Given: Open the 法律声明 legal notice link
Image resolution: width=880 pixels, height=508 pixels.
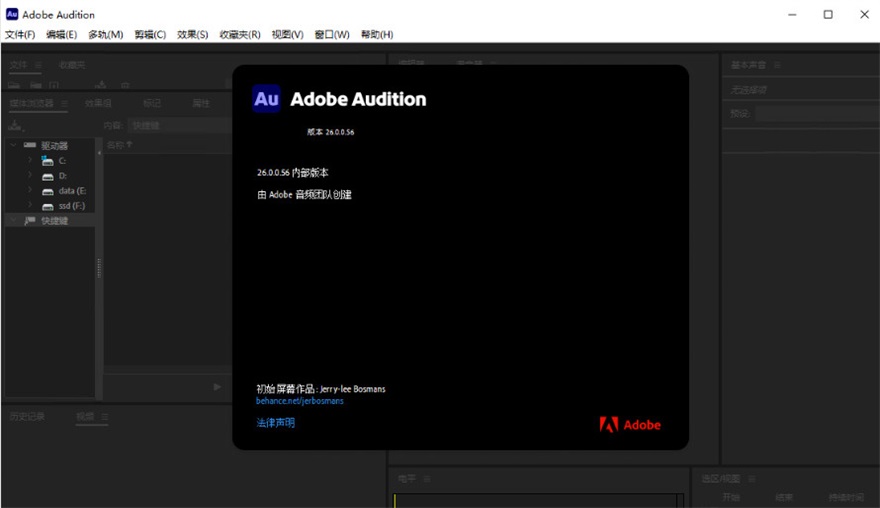Looking at the screenshot, I should point(276,423).
